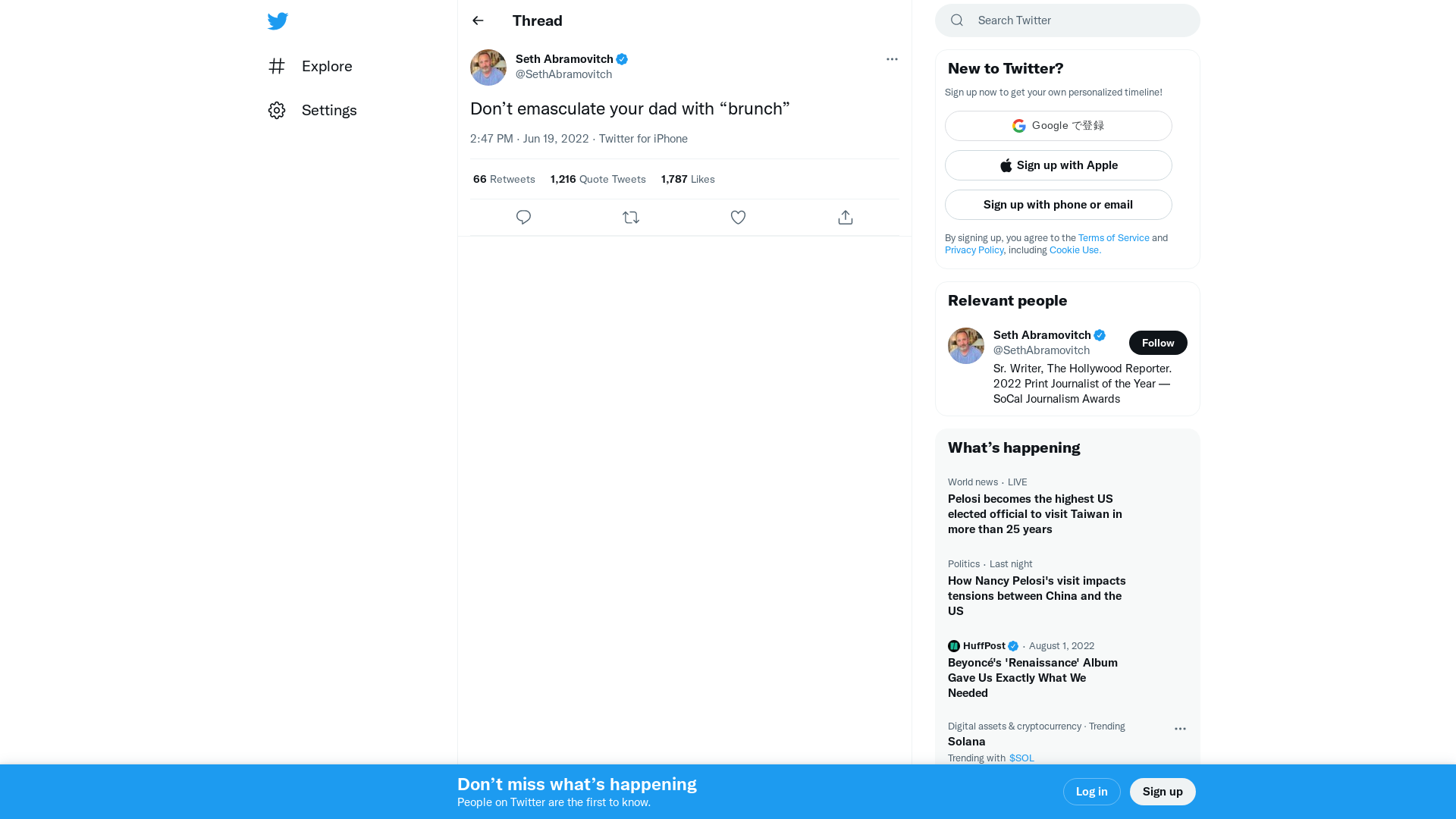
Task: Open the more options menu on the tweet
Action: click(892, 59)
